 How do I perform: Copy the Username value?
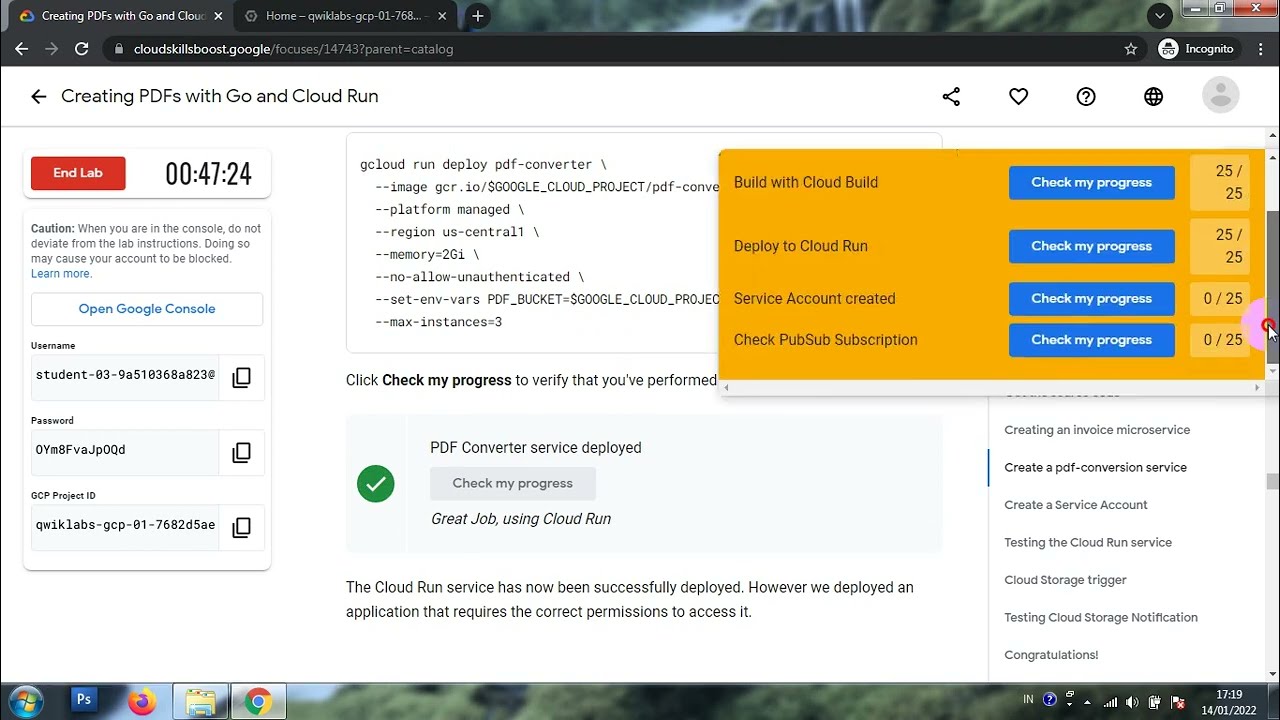click(241, 377)
